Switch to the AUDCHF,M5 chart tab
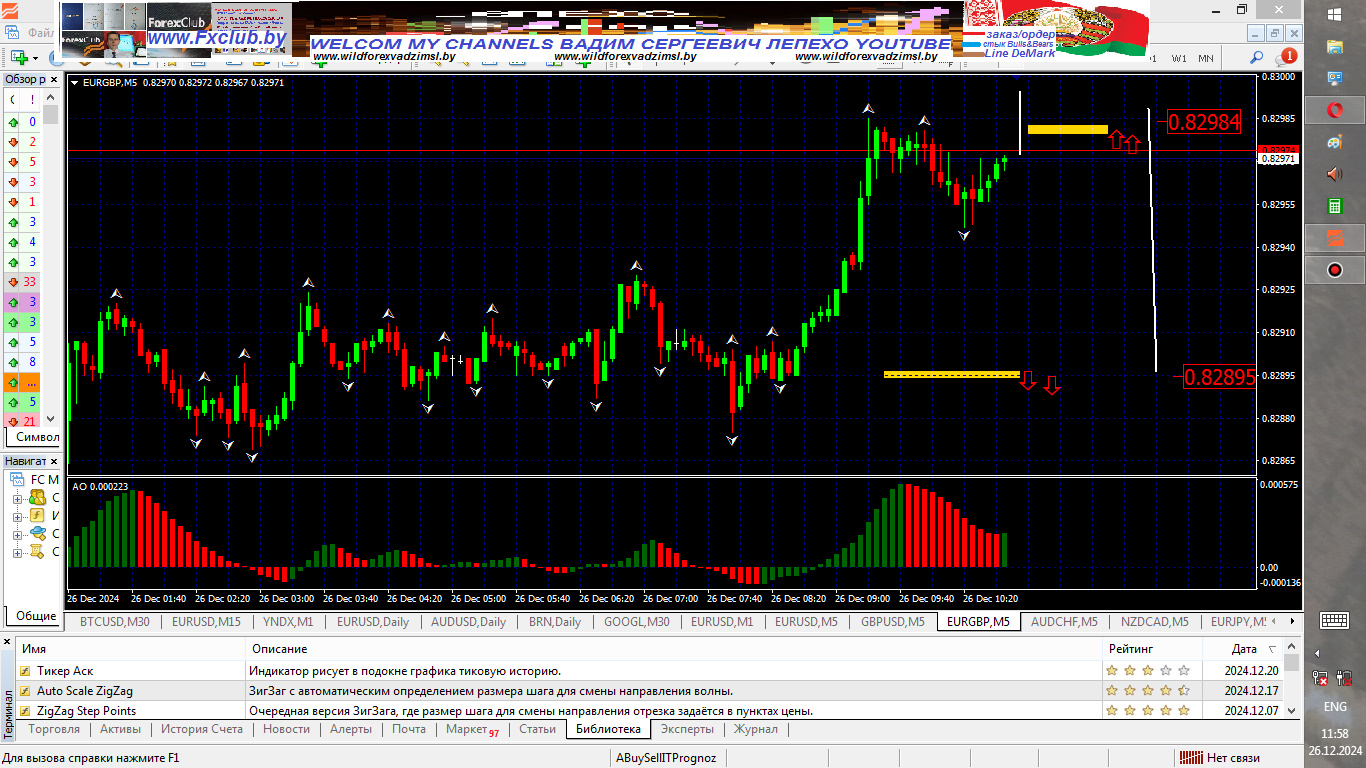This screenshot has height=768, width=1366. click(x=1064, y=622)
